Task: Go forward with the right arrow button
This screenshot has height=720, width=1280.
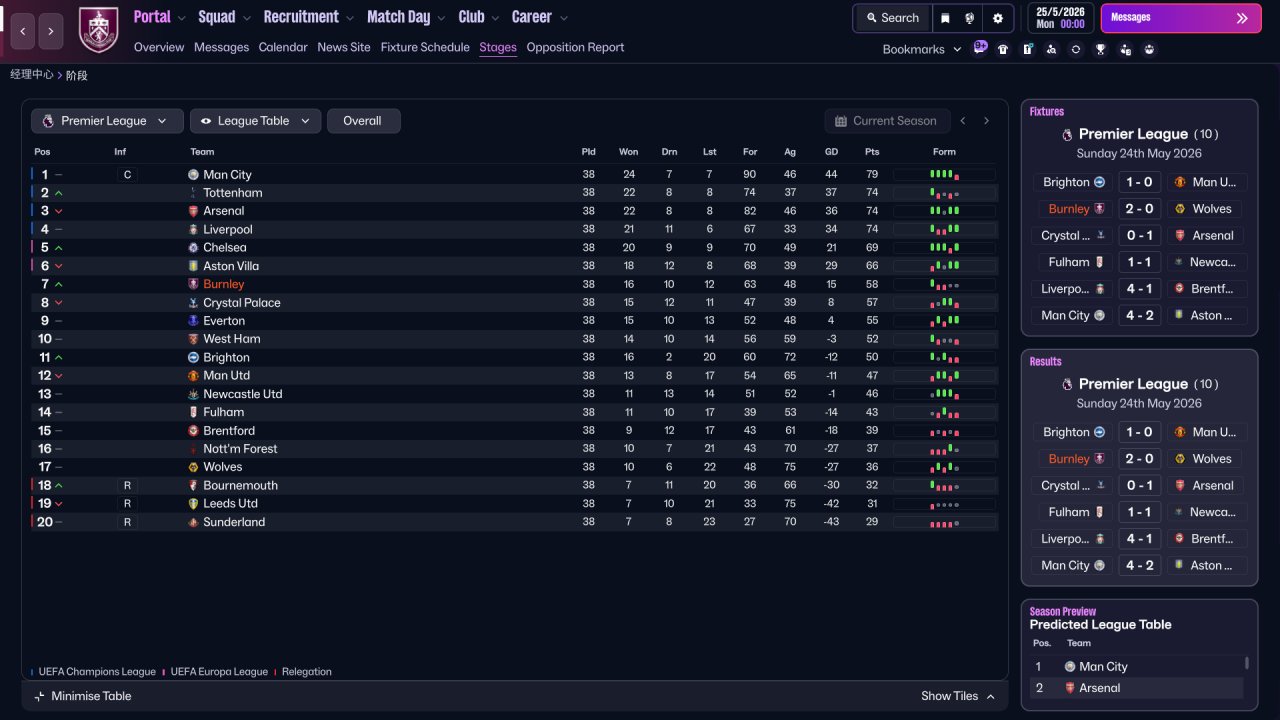Action: click(x=51, y=32)
